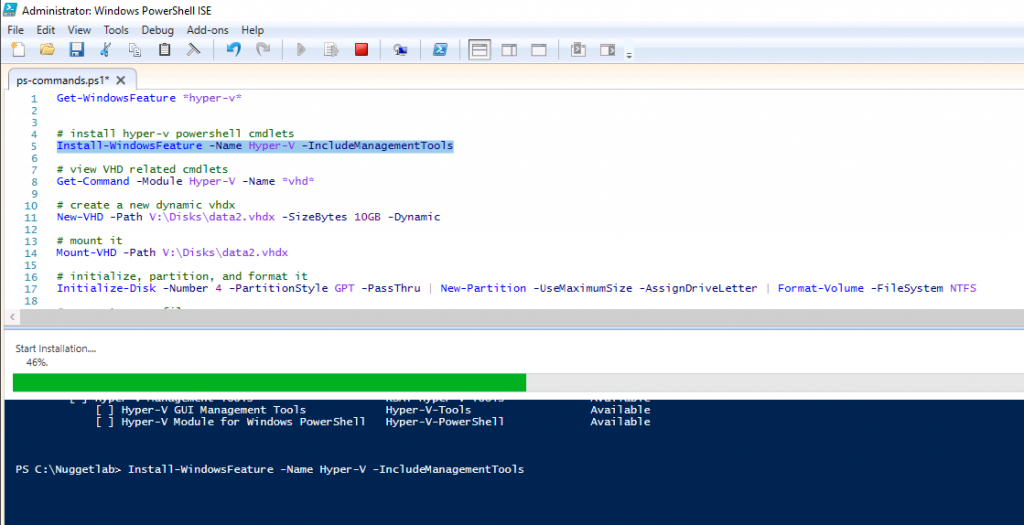The height and width of the screenshot is (525, 1024).
Task: Open the Tools menu
Action: tap(116, 30)
